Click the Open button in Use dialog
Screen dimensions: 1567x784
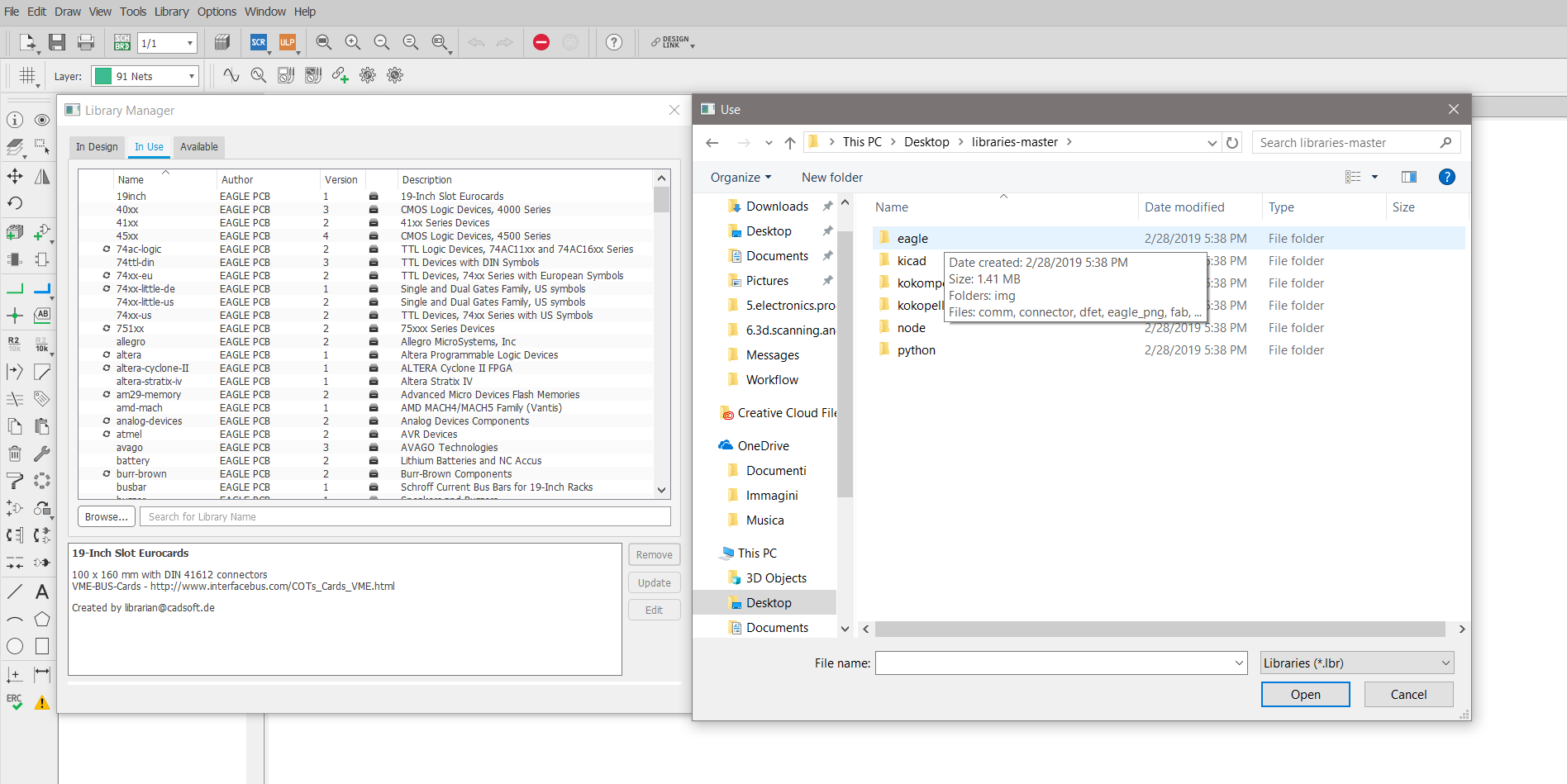pos(1305,695)
